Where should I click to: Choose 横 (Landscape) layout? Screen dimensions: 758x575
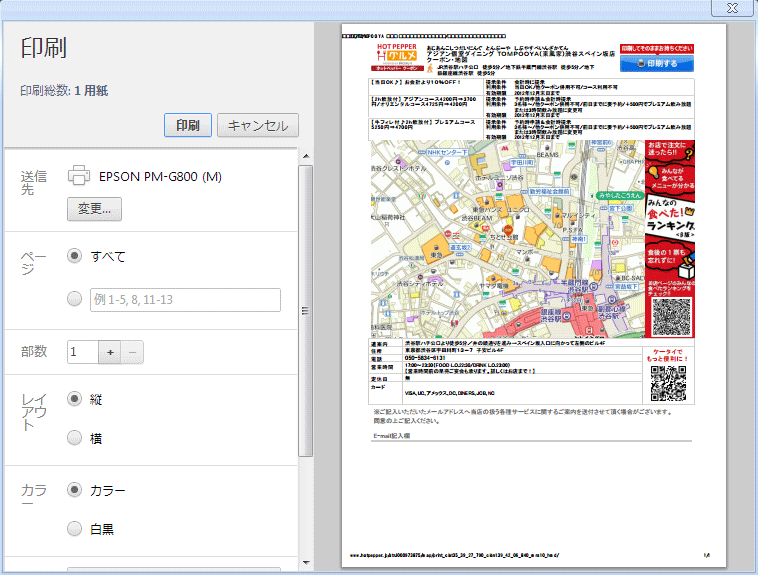click(x=74, y=438)
